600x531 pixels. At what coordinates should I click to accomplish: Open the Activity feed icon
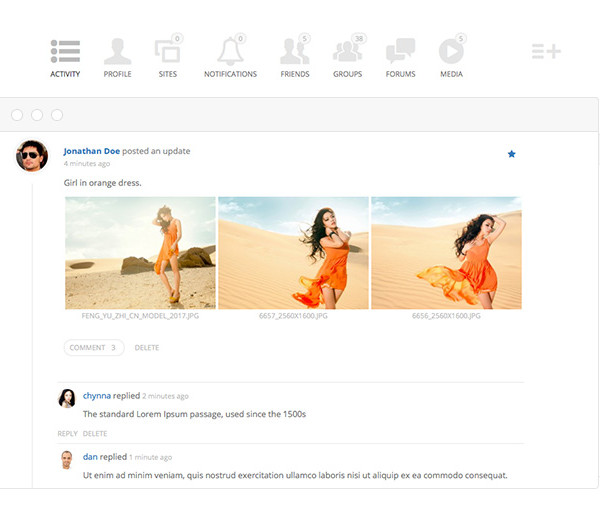pyautogui.click(x=65, y=51)
